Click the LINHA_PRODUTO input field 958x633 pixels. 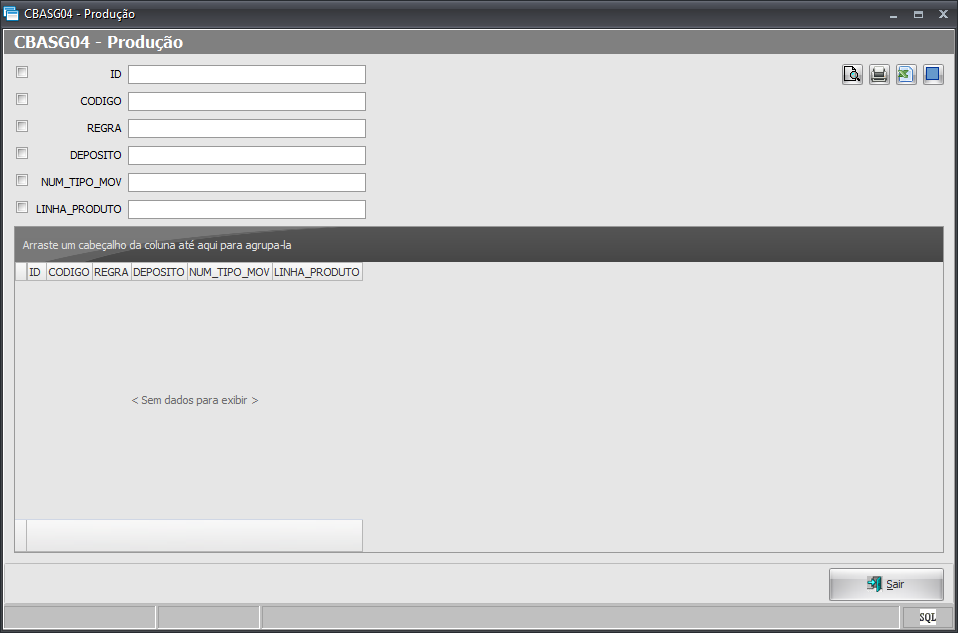click(247, 209)
